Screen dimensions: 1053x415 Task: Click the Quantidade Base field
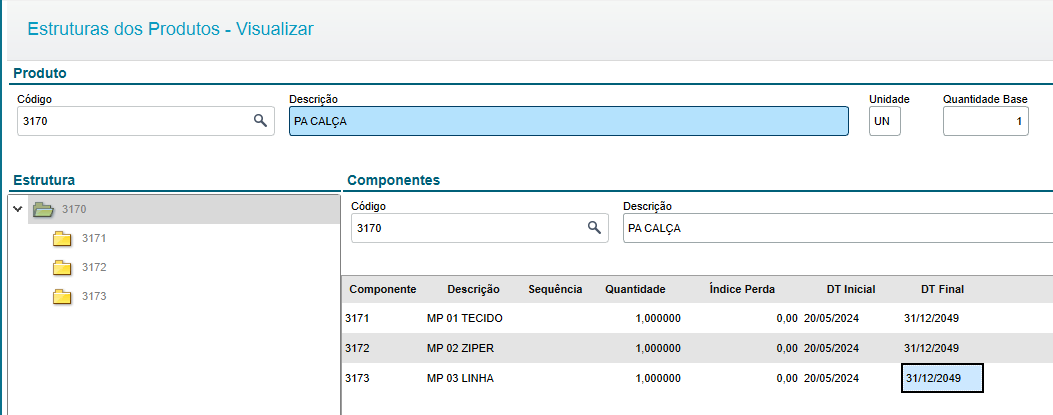click(x=985, y=122)
